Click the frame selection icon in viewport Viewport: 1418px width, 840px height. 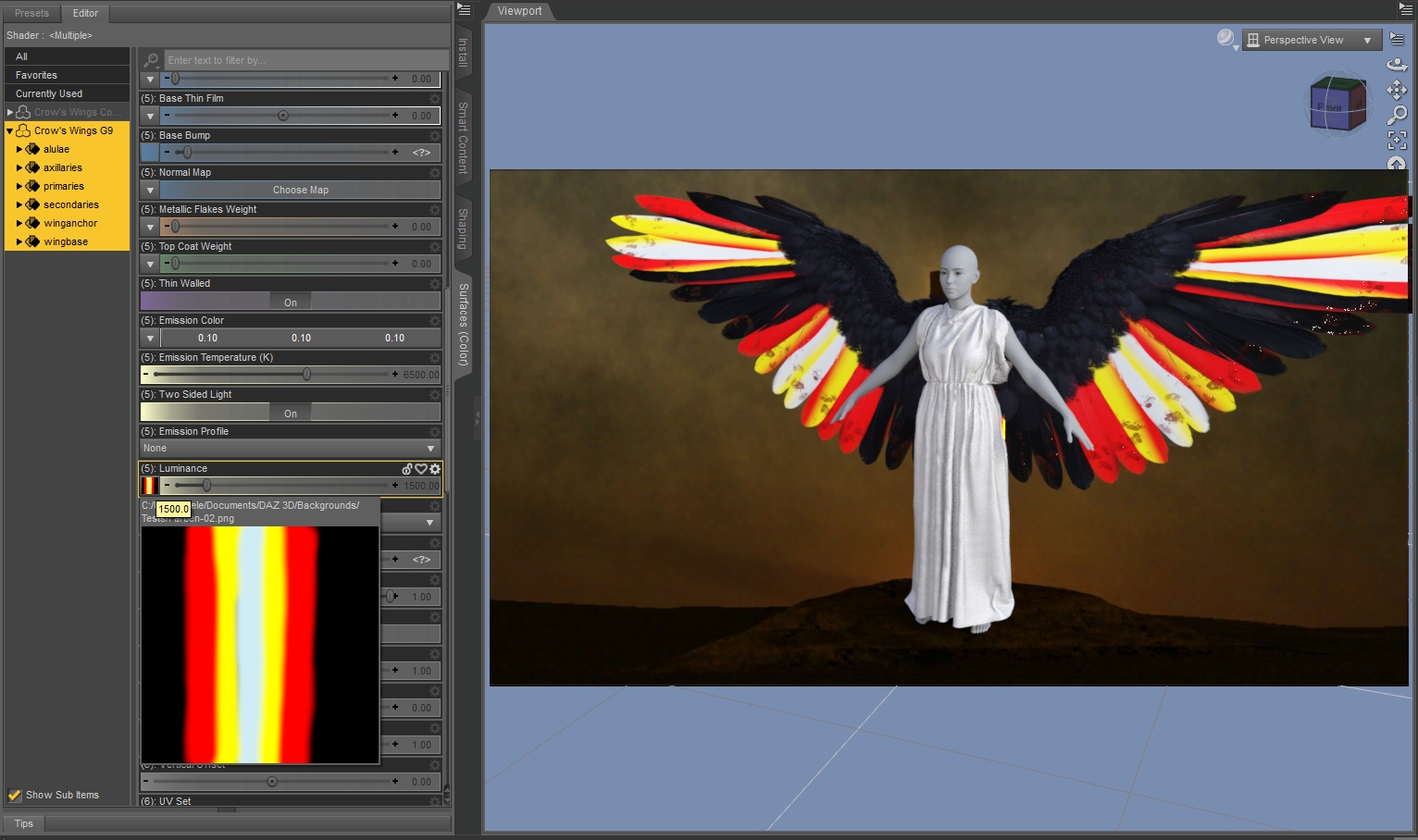[x=1397, y=140]
